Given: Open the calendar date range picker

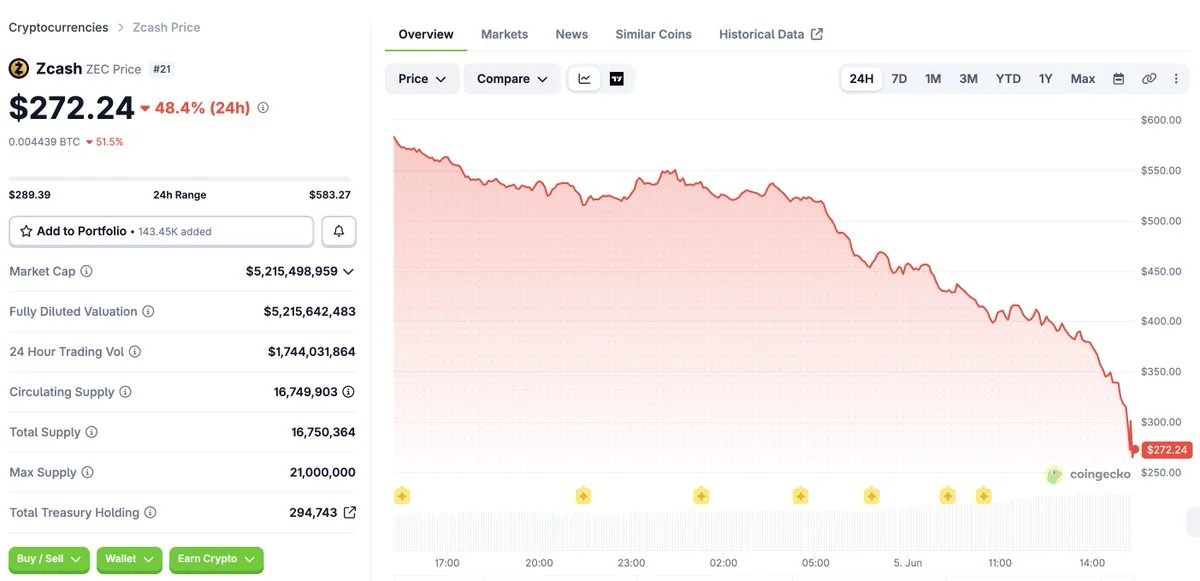Looking at the screenshot, I should click(1119, 79).
